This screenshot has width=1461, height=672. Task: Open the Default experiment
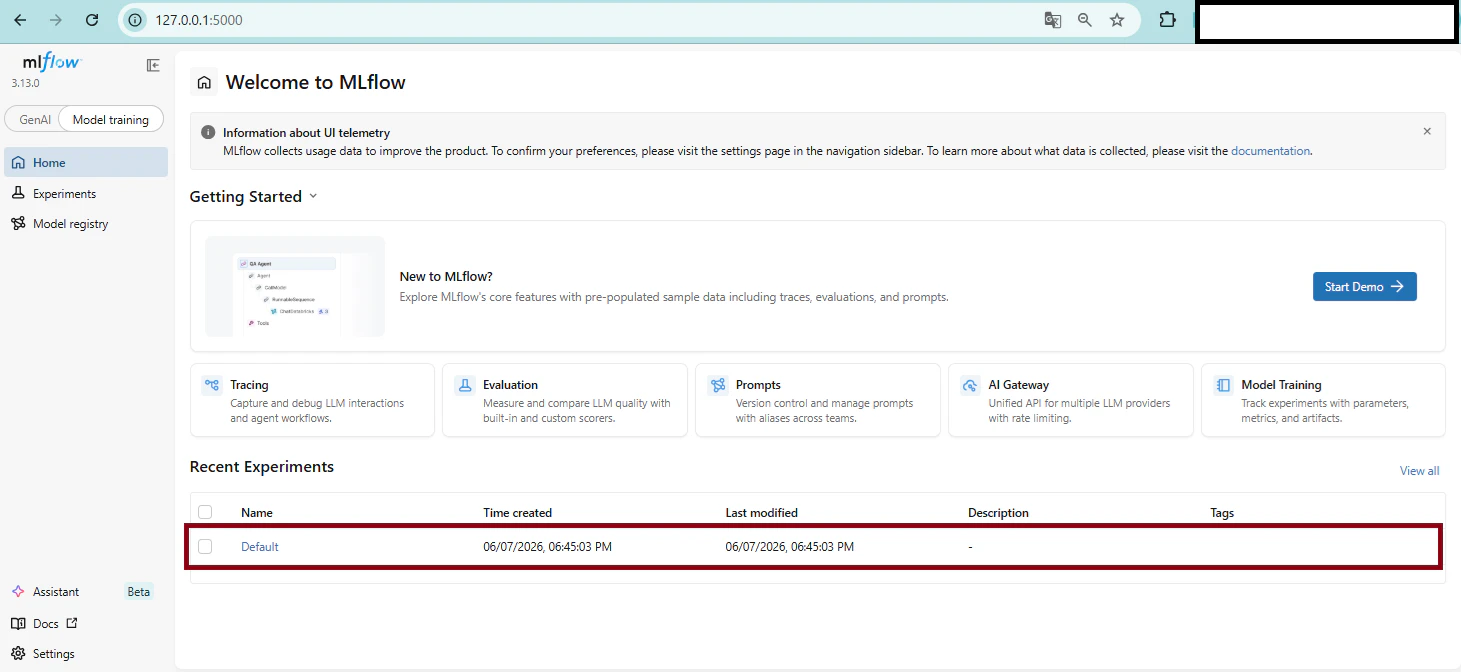pyautogui.click(x=260, y=547)
